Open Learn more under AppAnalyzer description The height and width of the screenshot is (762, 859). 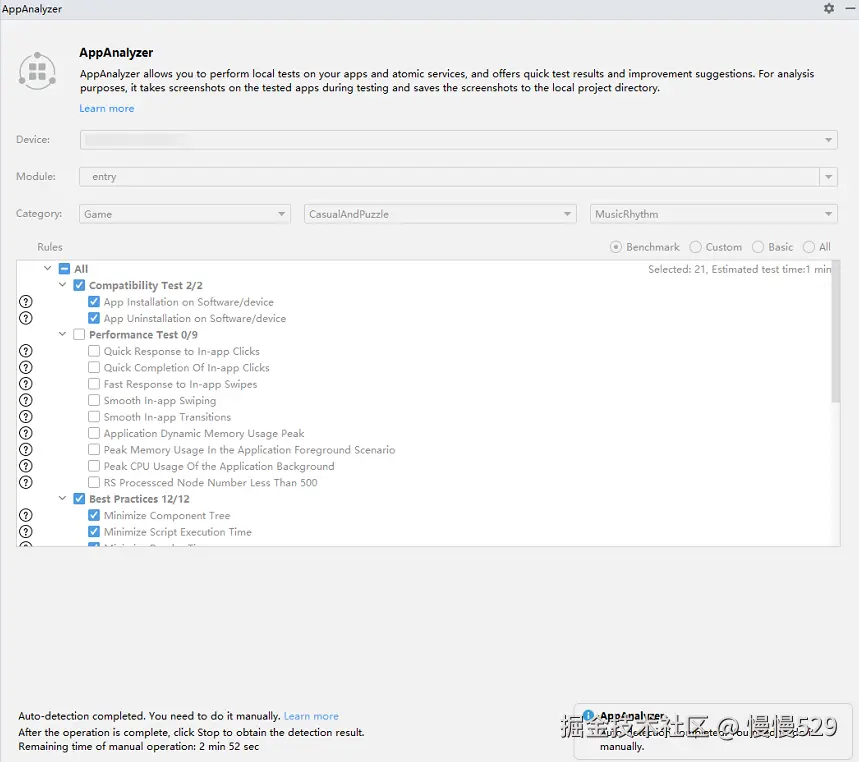coord(107,108)
